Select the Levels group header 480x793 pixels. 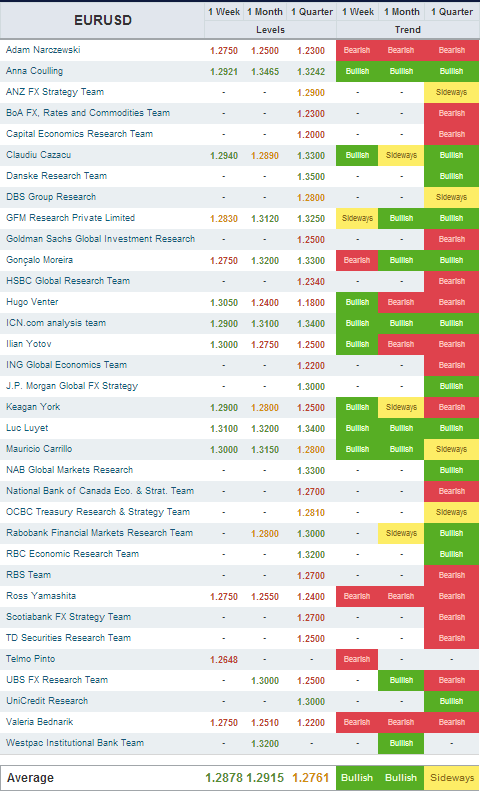point(270,30)
